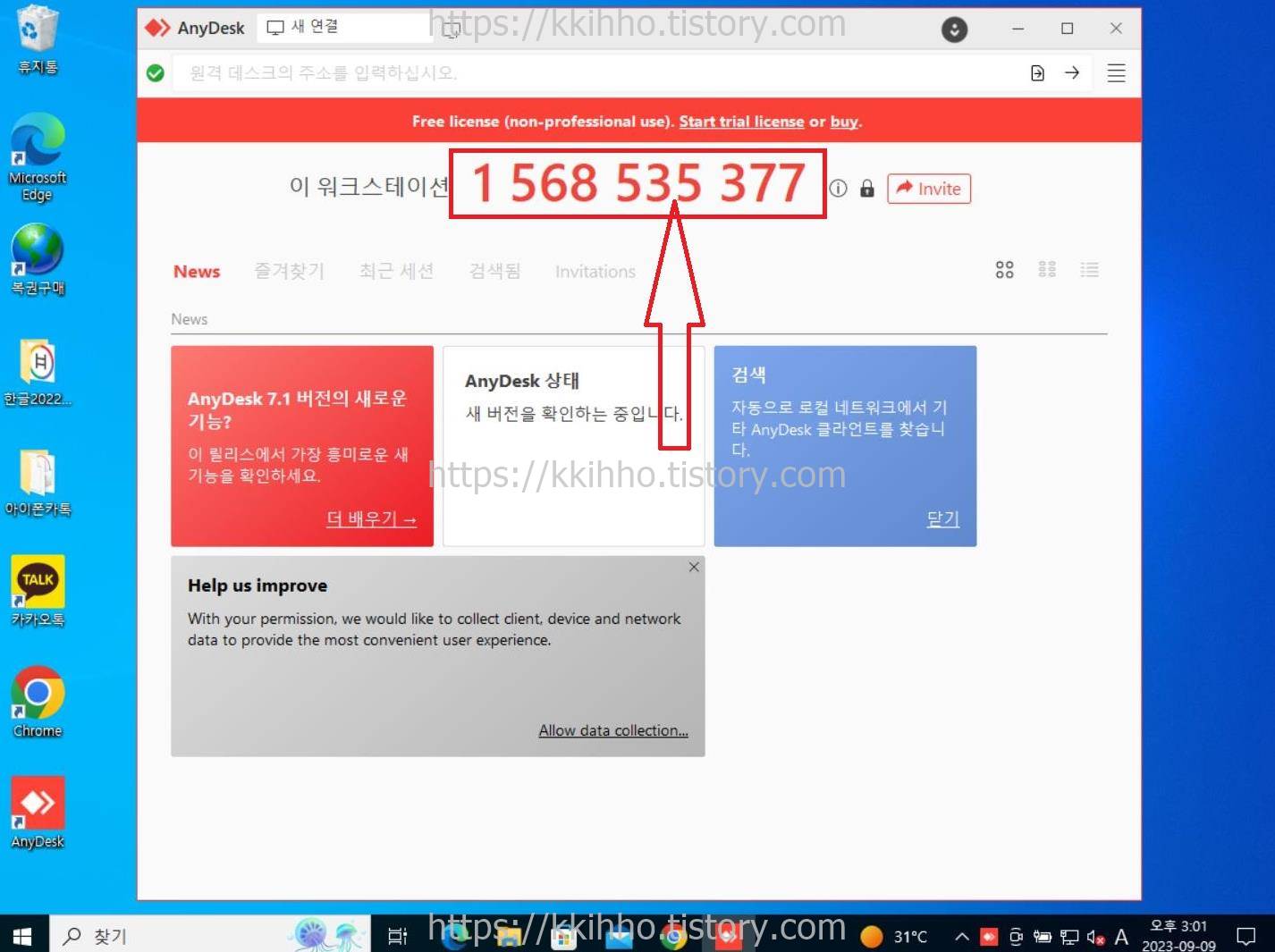Click the AnyDesk 7.1 news card

[302, 446]
